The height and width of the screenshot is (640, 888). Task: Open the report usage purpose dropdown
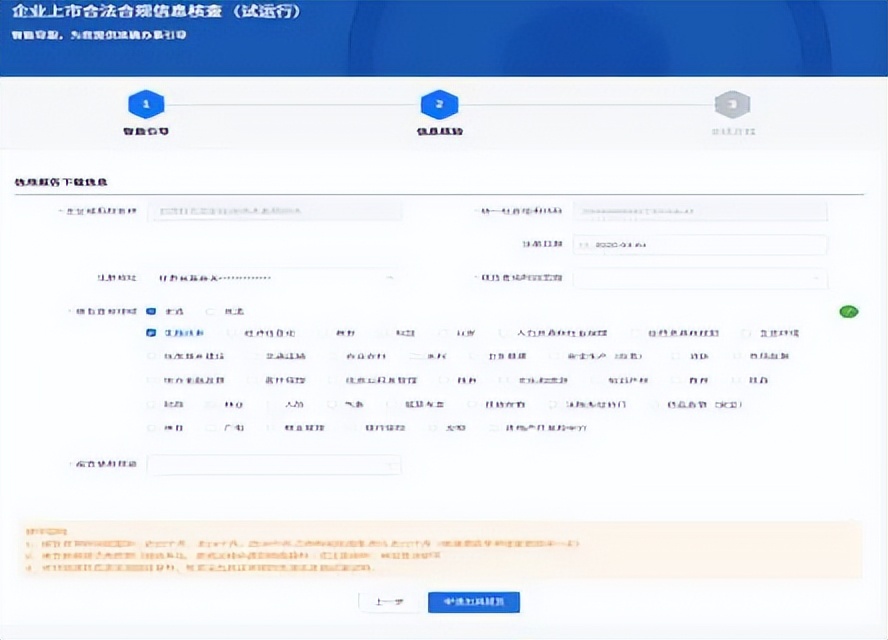tap(274, 465)
